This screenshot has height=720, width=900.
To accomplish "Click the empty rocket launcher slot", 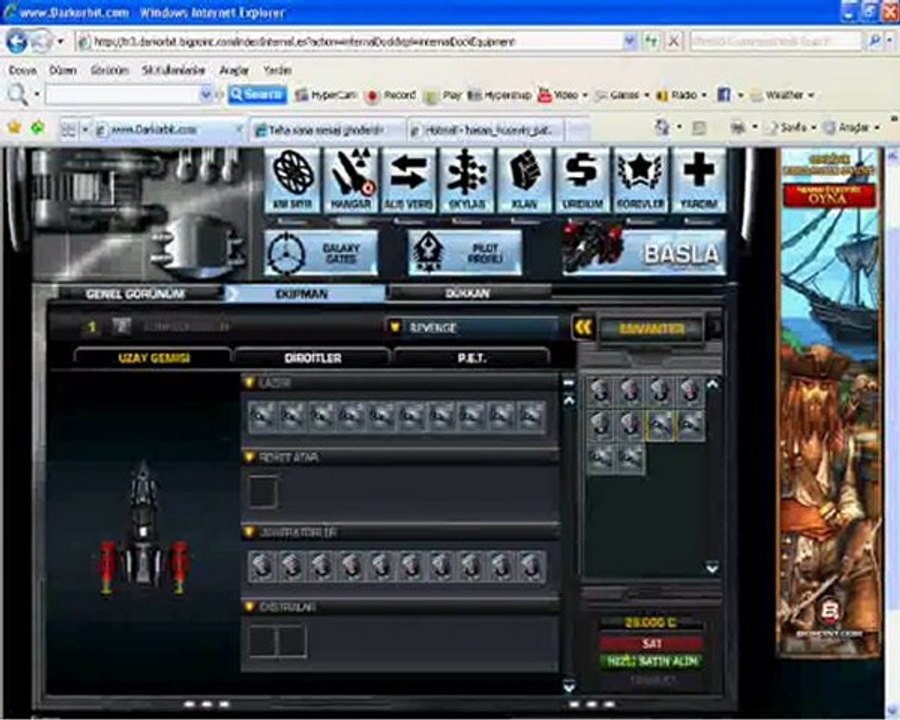I will click(x=263, y=492).
